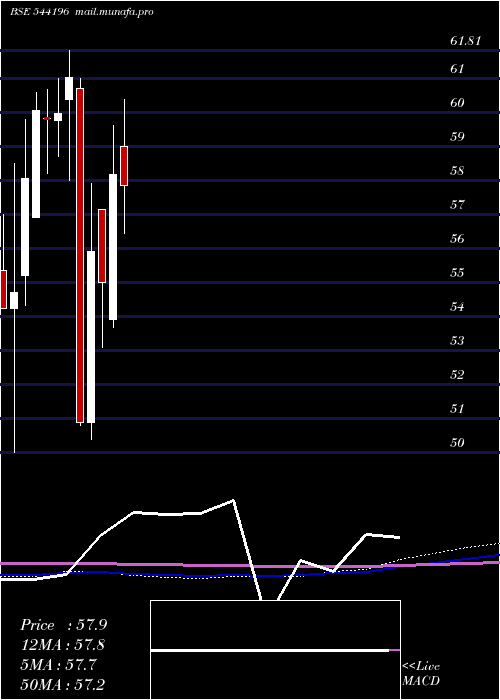The image size is (500, 700).
Task: Click the 58 price axis label
Action: [457, 171]
